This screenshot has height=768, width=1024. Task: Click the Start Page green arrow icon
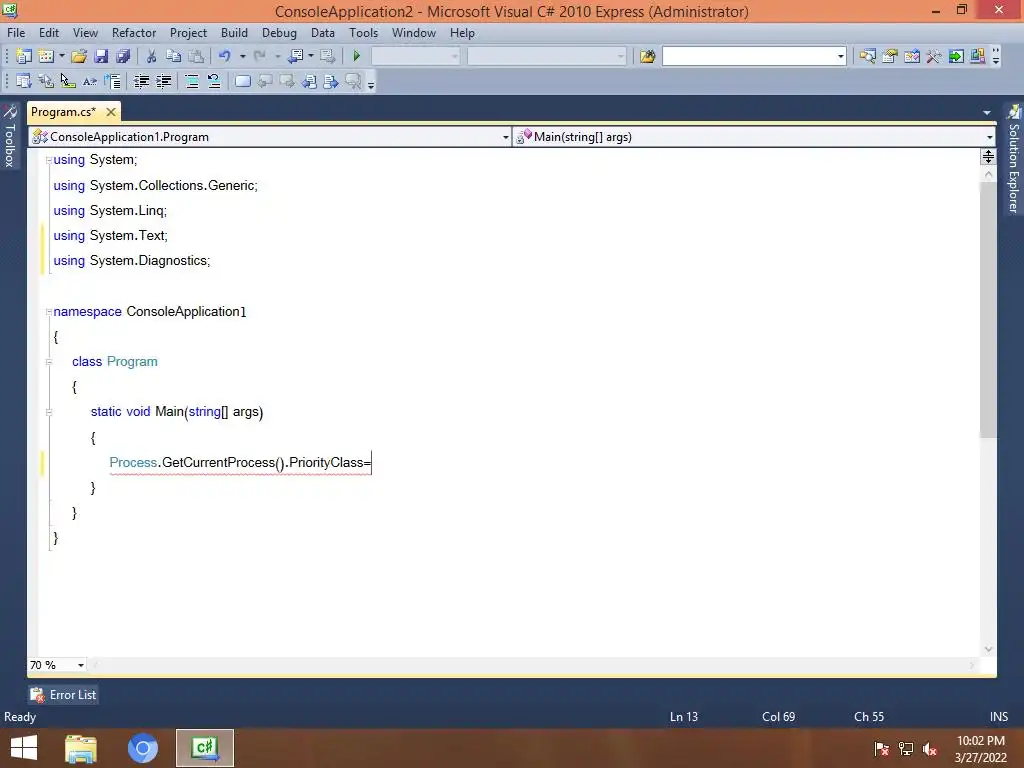(x=956, y=56)
